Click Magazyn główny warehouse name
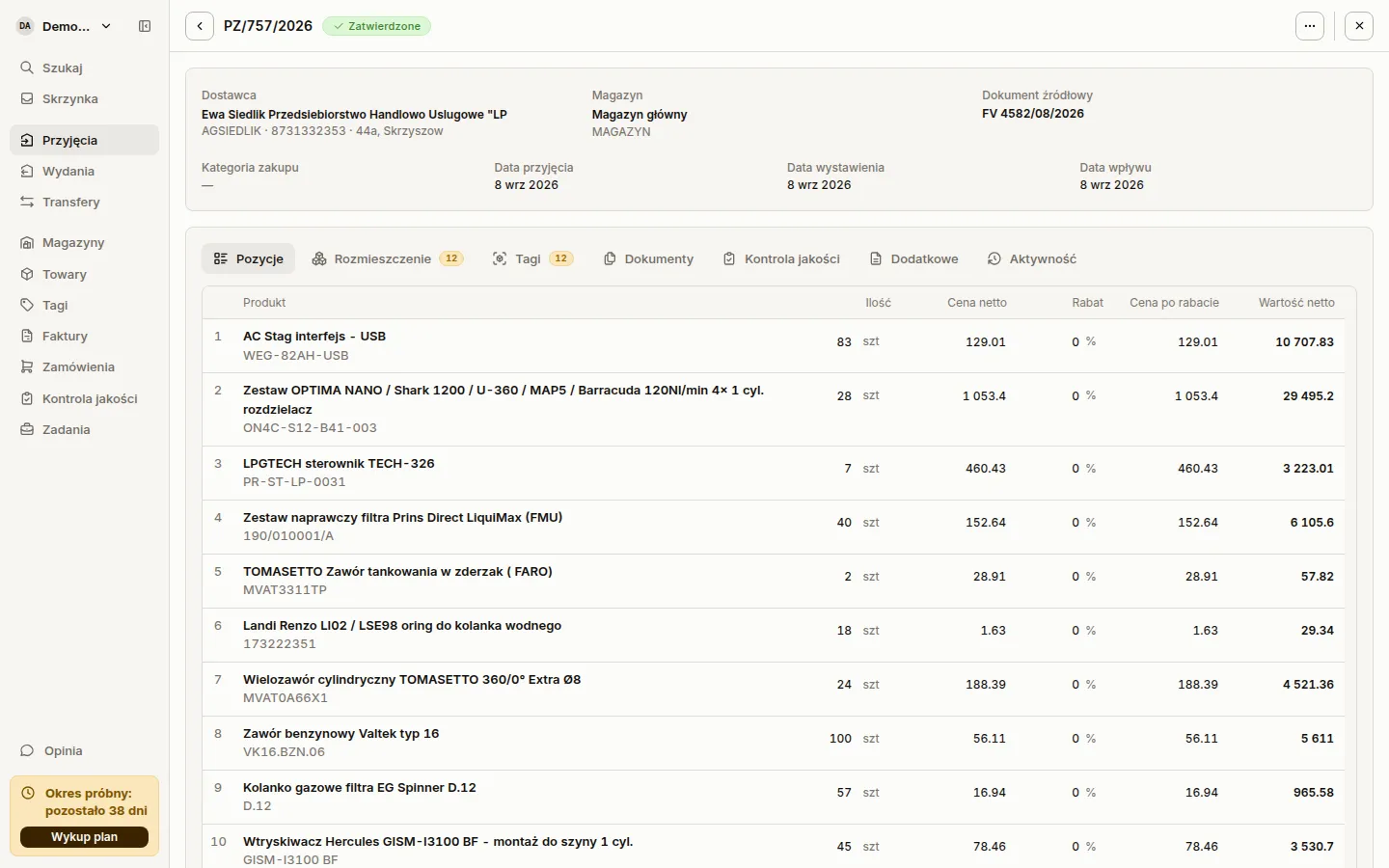The image size is (1389, 868). [640, 115]
